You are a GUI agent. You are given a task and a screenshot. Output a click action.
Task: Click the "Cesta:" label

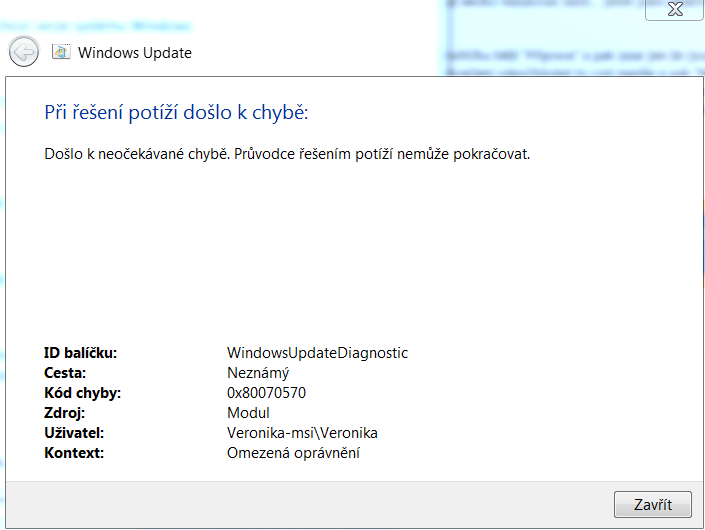point(65,373)
